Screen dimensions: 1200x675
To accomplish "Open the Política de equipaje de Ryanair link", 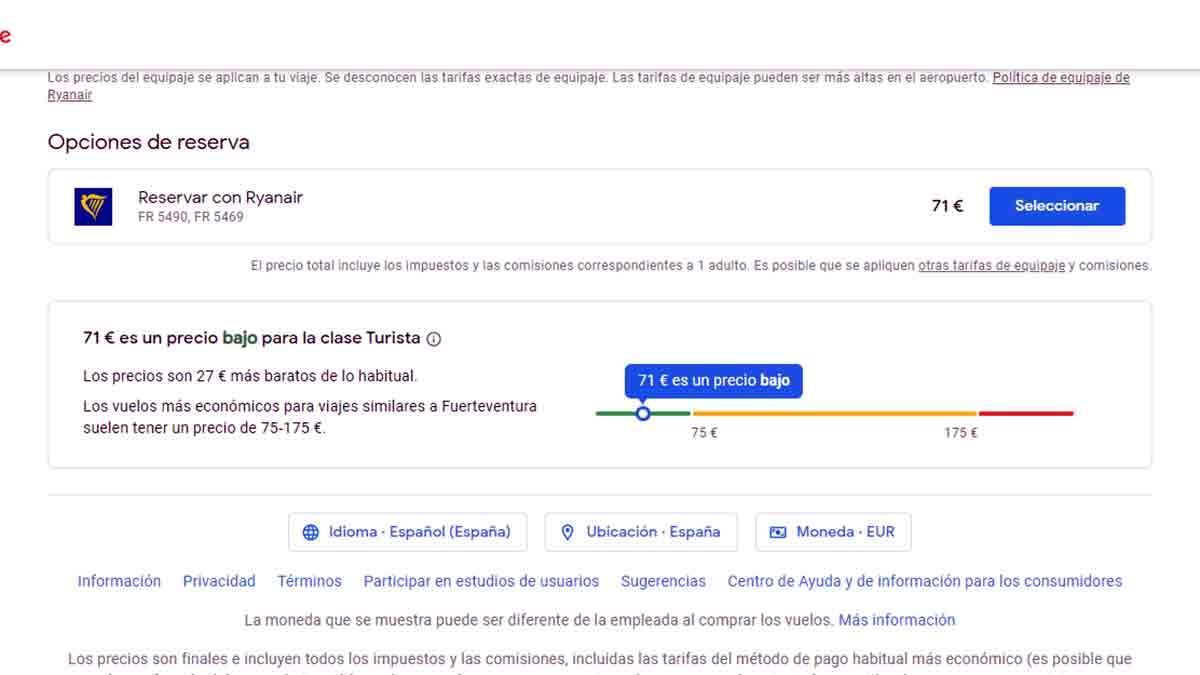I will (x=1060, y=78).
